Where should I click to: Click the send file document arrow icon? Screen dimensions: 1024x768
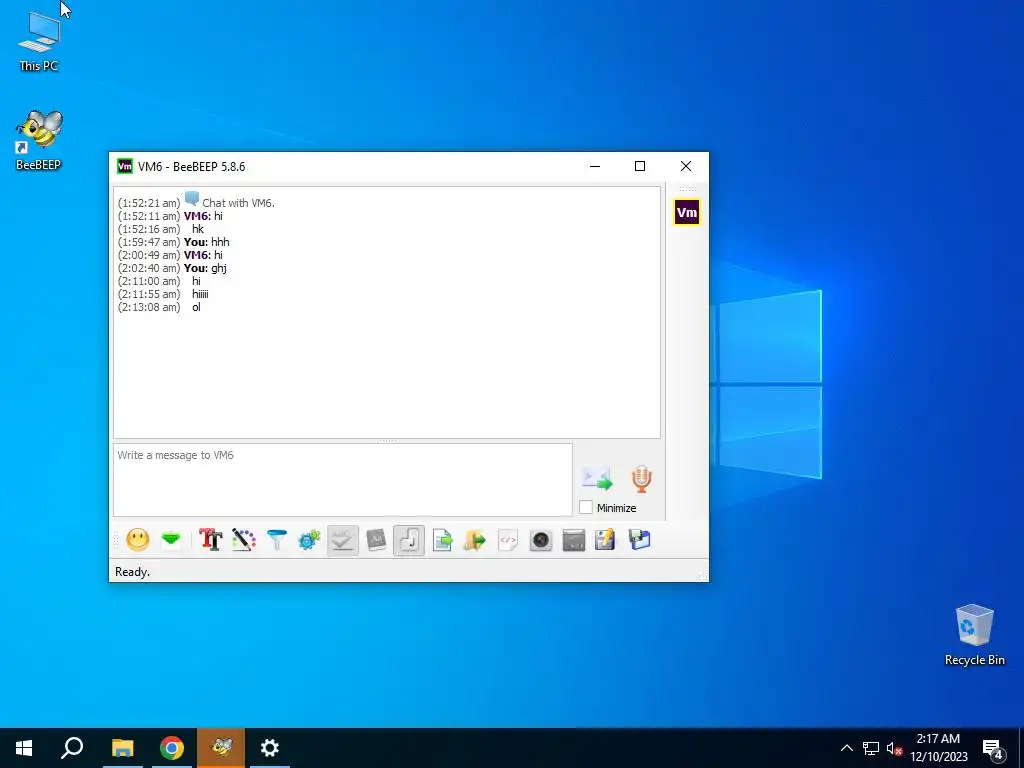point(442,540)
